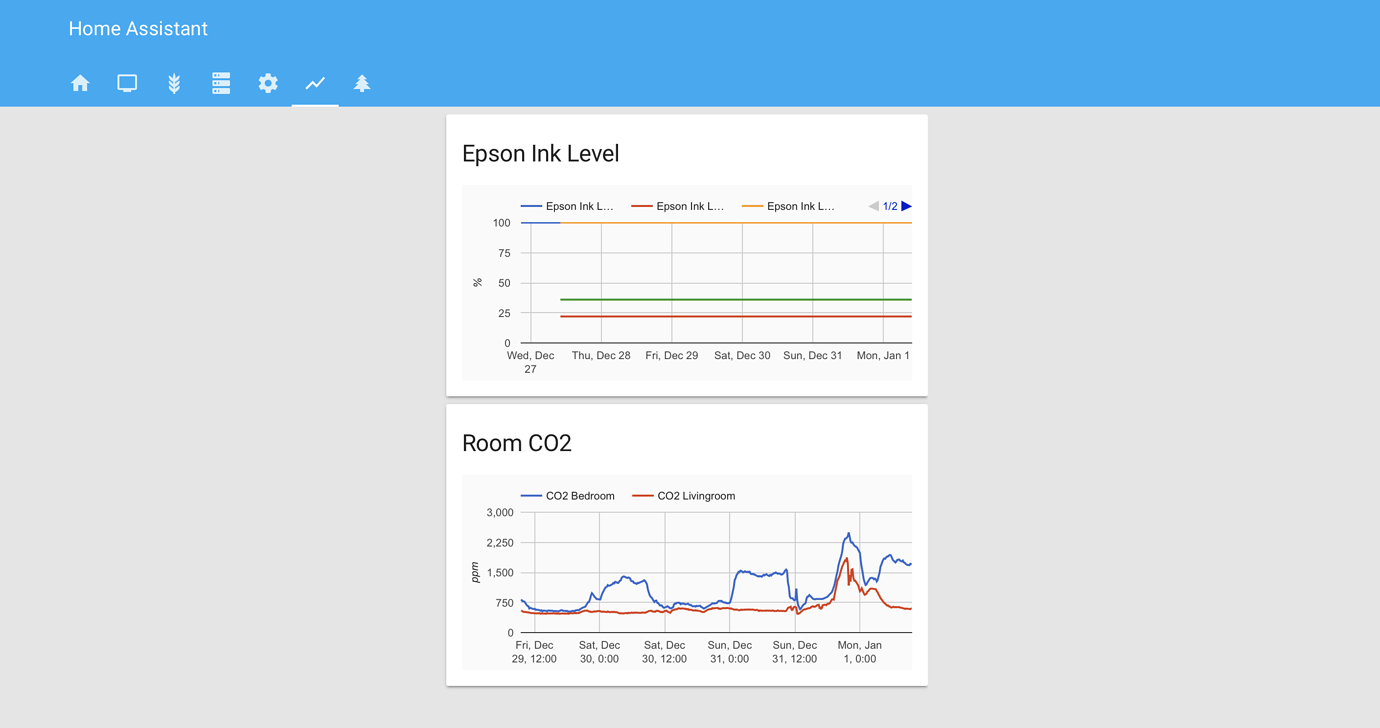Select the states monitor icon in toolbar
The width and height of the screenshot is (1380, 728).
tap(127, 83)
